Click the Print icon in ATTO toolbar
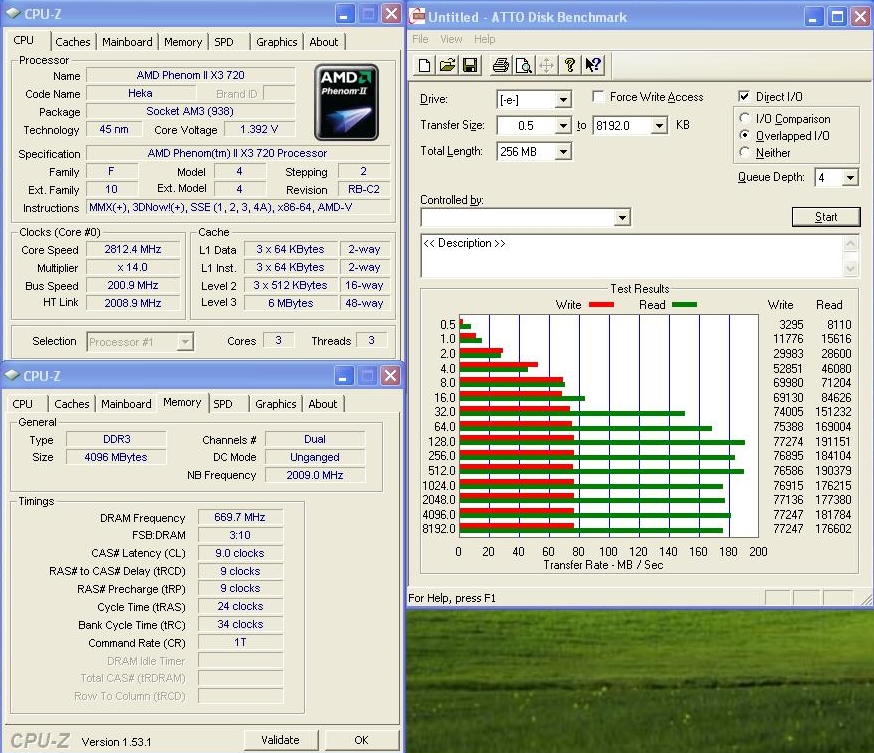 point(500,66)
